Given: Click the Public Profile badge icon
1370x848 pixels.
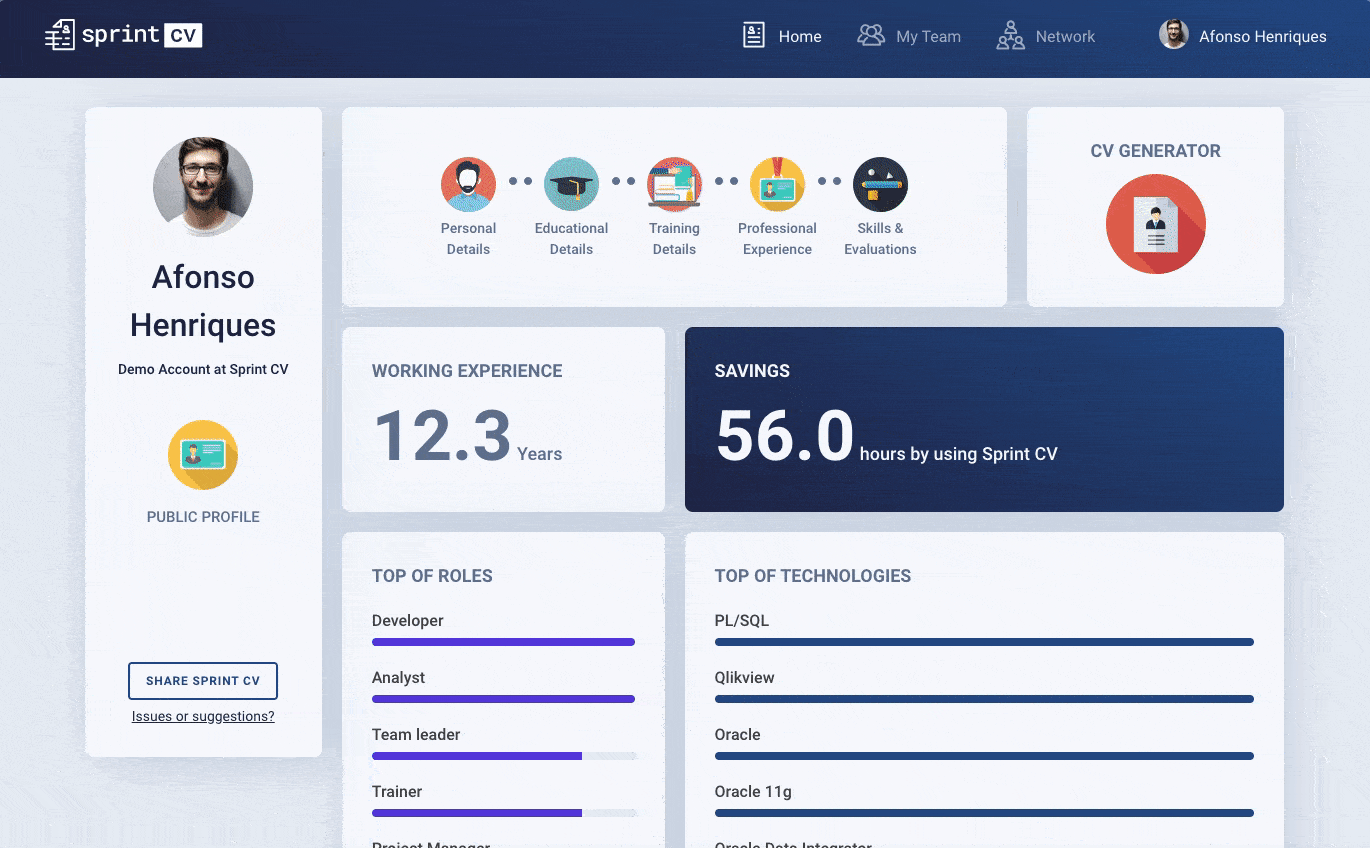Looking at the screenshot, I should click(203, 455).
